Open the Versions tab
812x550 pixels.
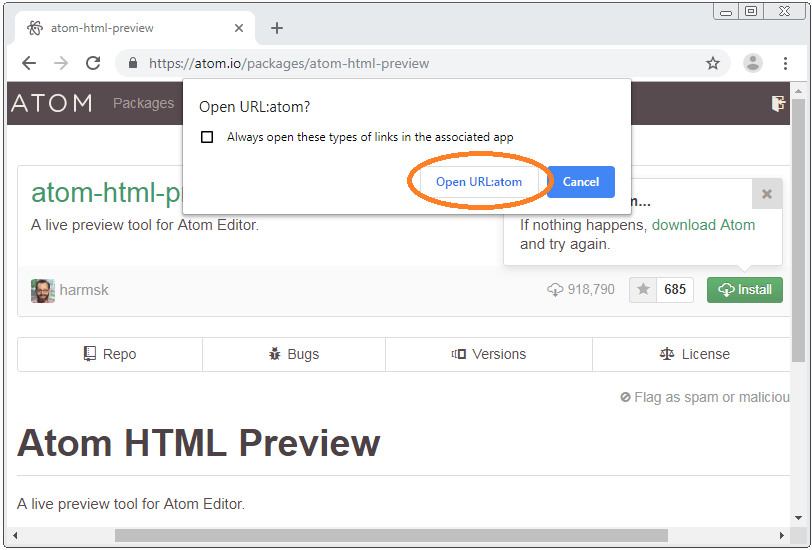coord(489,354)
